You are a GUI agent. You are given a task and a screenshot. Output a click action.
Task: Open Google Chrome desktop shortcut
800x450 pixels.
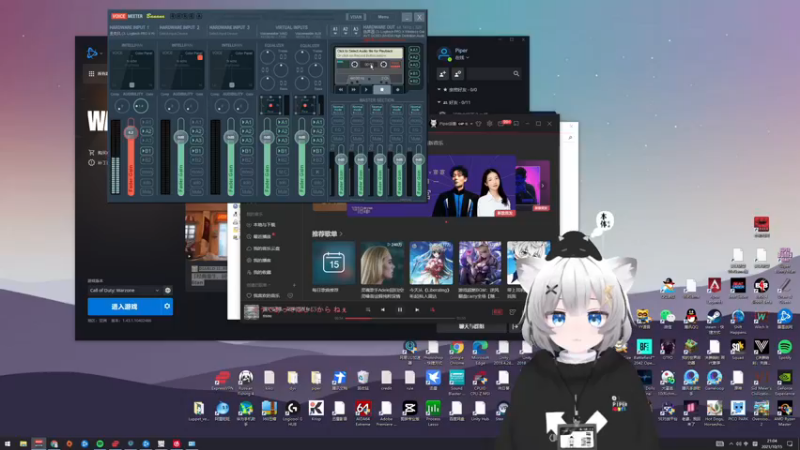click(x=457, y=352)
